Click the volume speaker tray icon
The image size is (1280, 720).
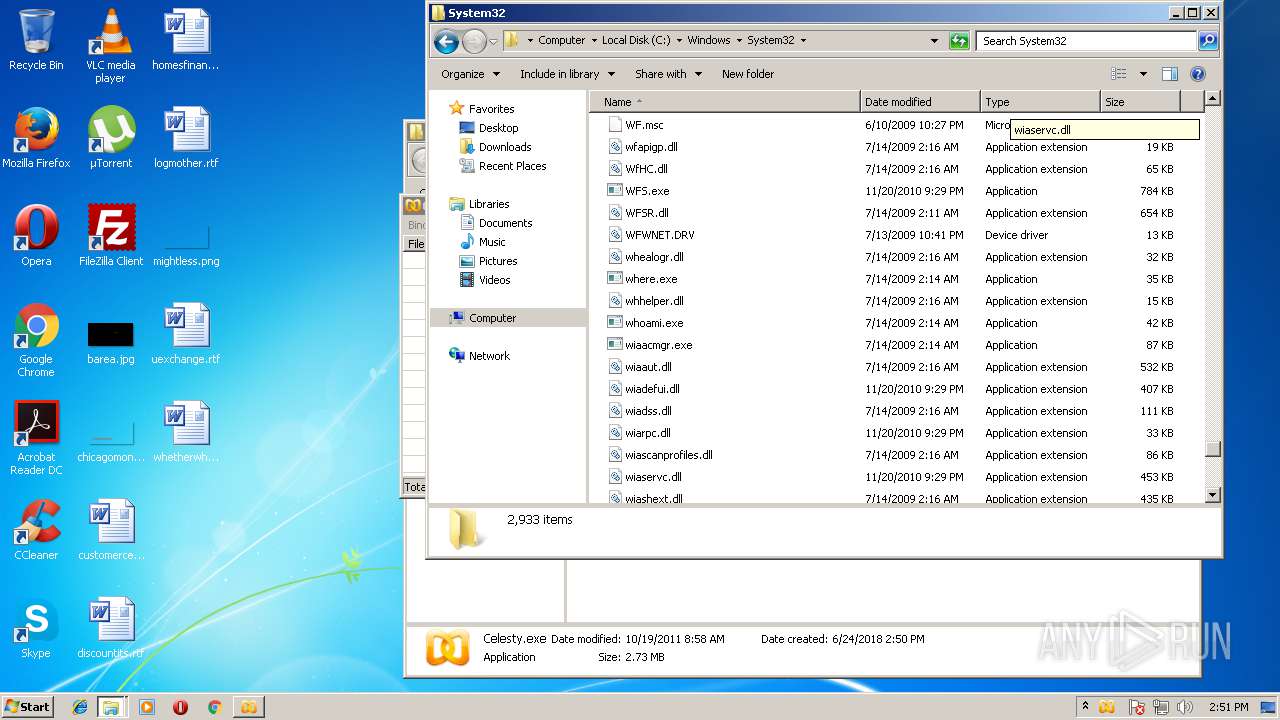[1185, 707]
